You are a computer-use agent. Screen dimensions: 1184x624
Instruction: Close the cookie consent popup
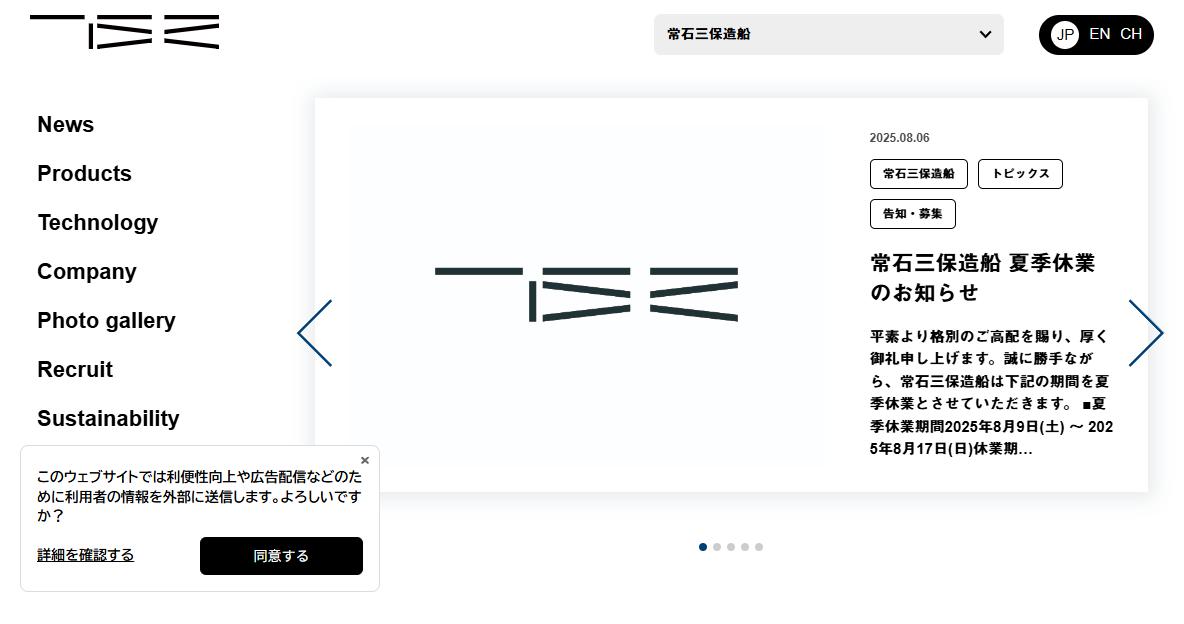(365, 460)
